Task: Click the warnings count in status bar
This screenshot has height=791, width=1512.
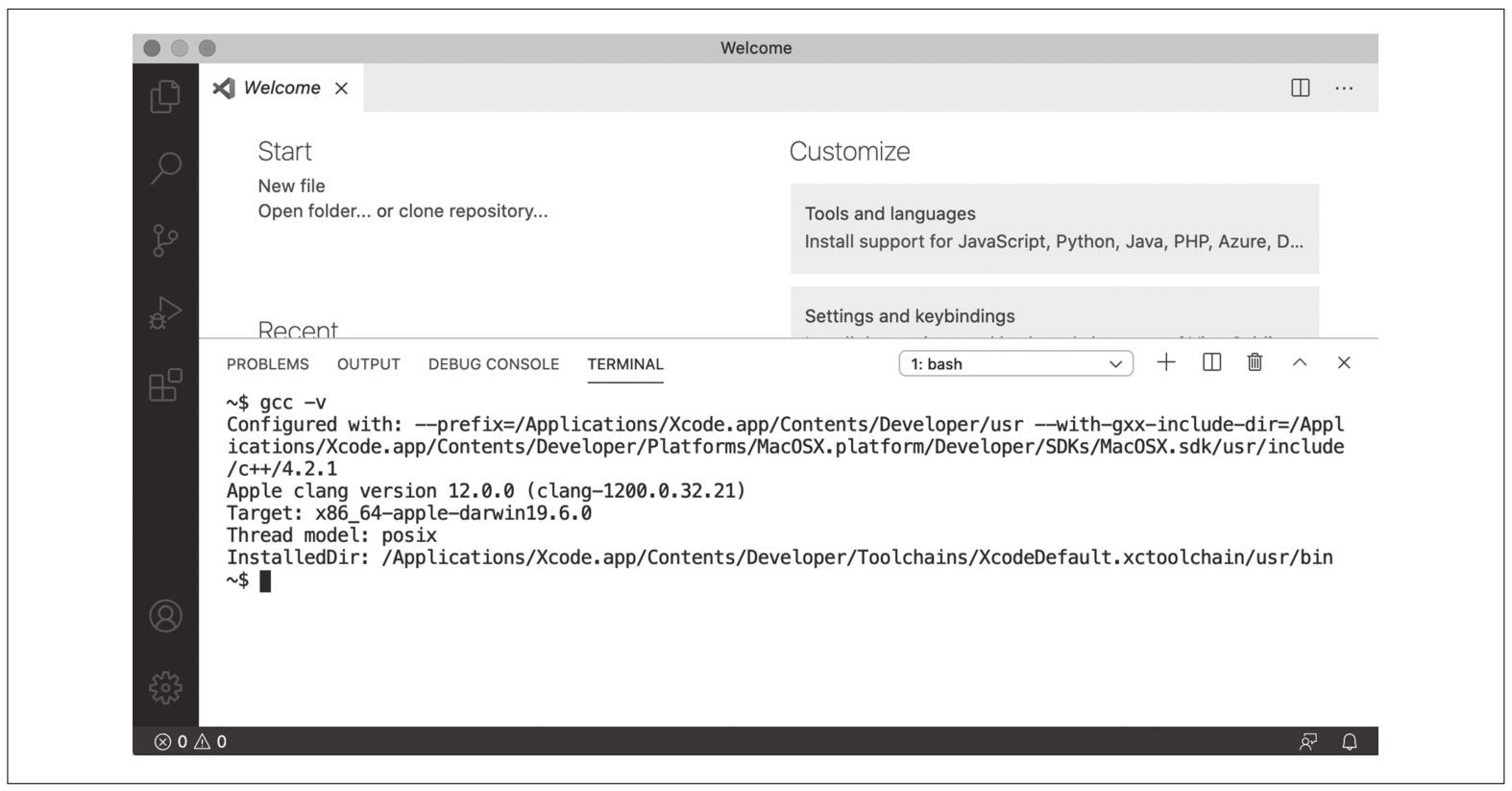Action: 210,741
